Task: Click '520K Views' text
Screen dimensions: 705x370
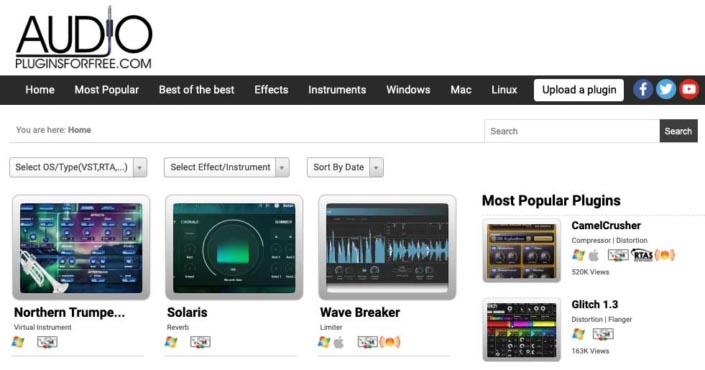Action: [590, 272]
